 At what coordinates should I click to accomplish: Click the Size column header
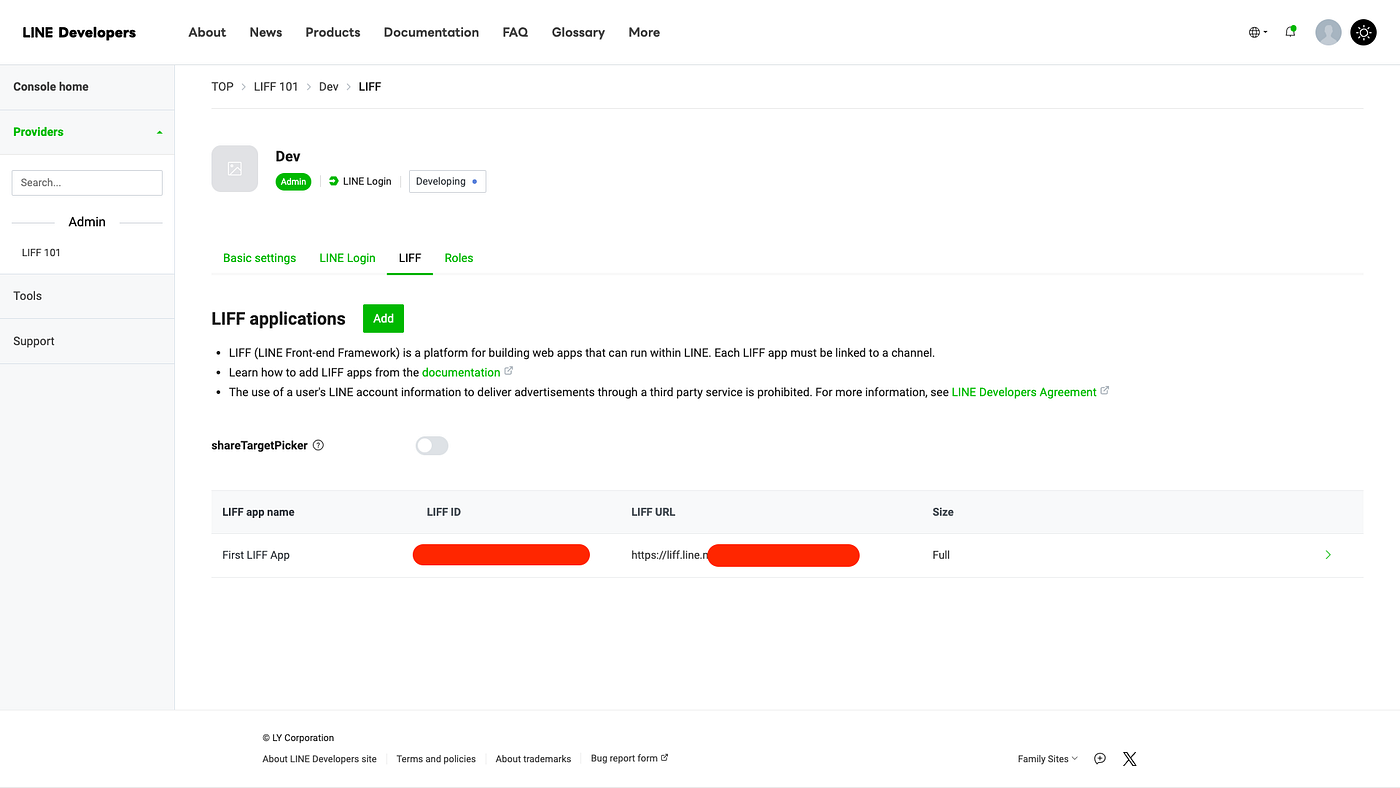[x=943, y=512]
